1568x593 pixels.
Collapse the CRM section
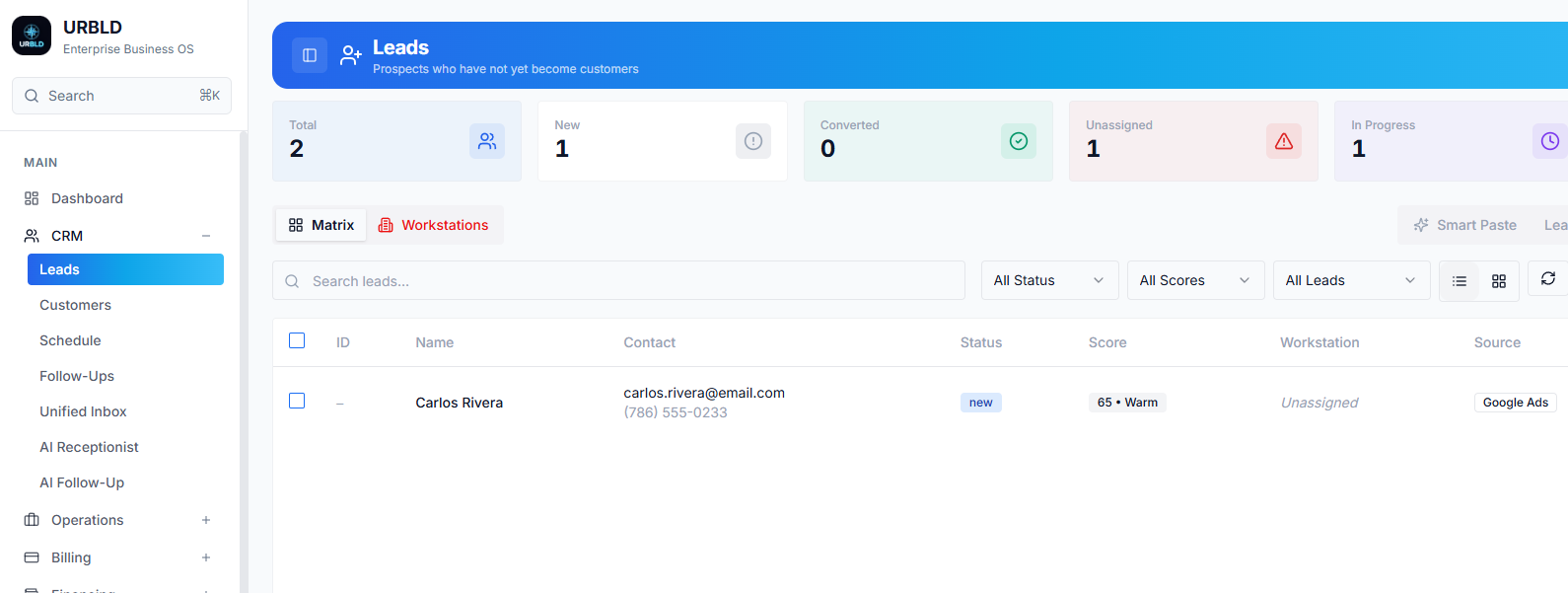pyautogui.click(x=206, y=236)
